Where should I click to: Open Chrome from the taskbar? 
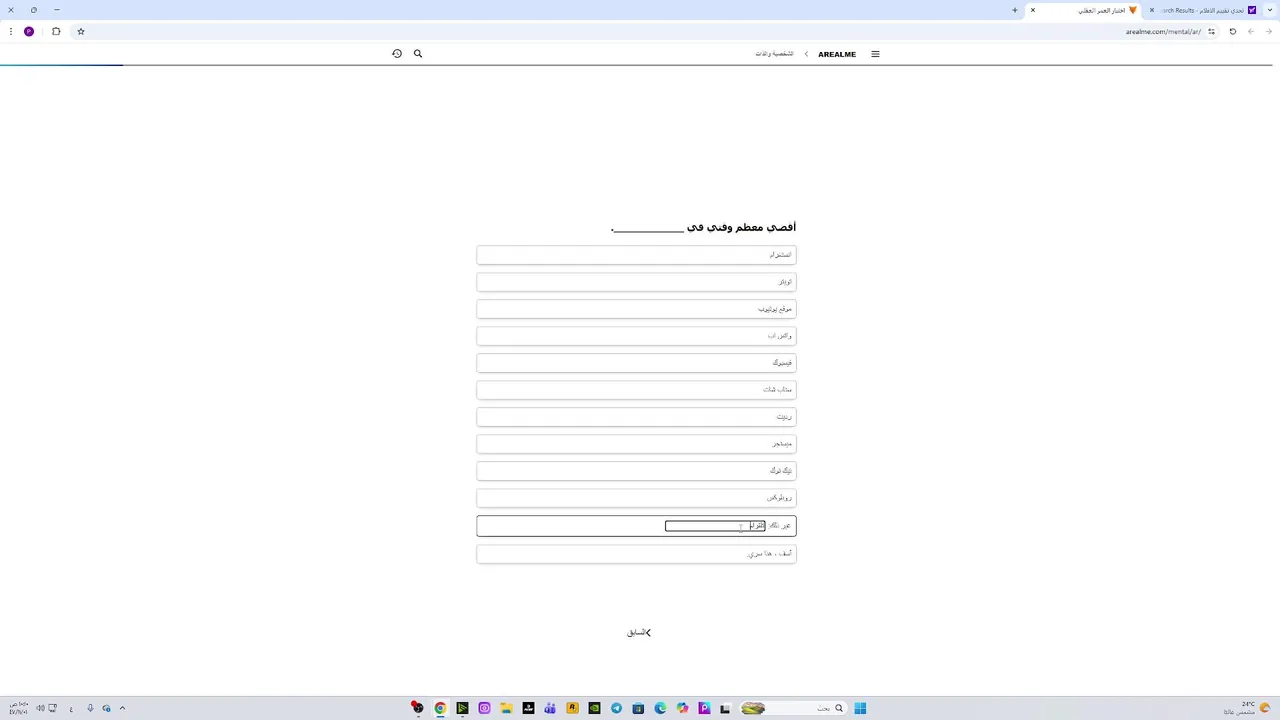tap(440, 708)
